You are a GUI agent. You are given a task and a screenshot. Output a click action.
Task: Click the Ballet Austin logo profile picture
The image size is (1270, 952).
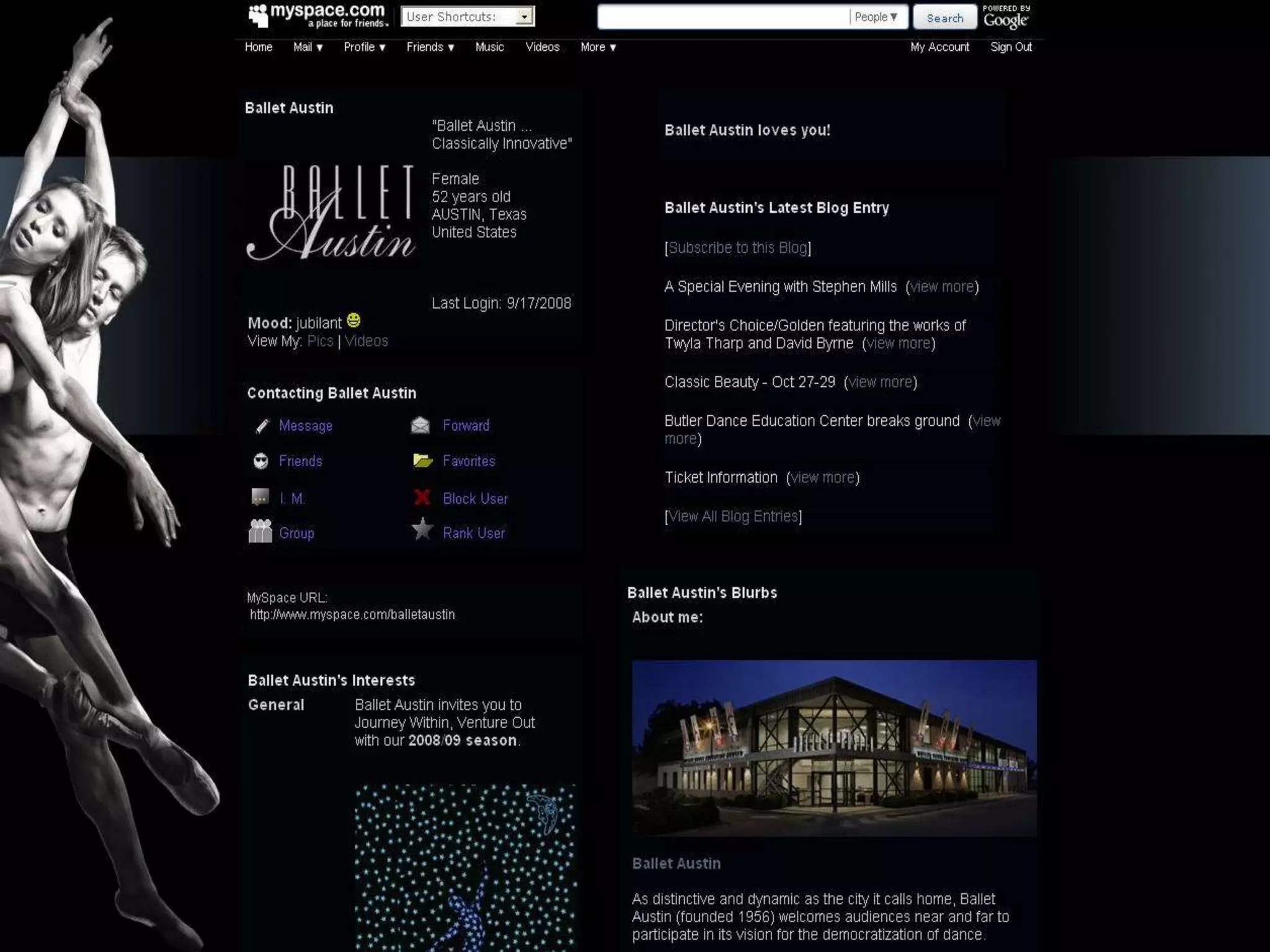click(x=331, y=212)
